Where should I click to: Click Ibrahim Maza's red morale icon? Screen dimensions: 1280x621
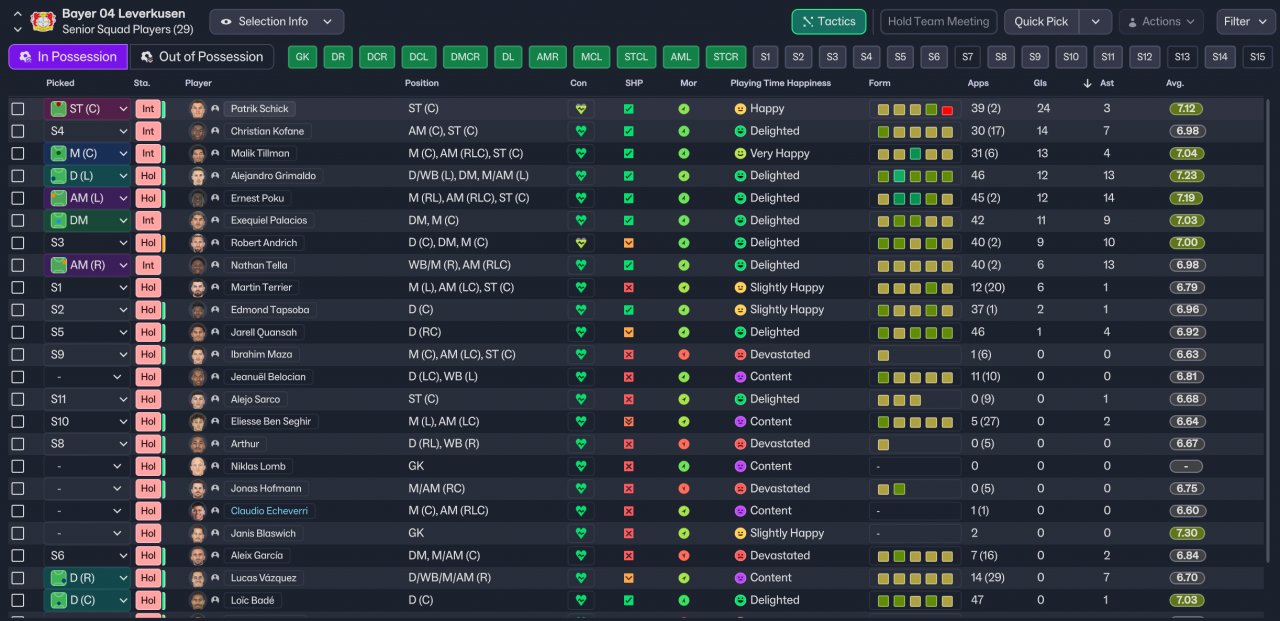pos(683,354)
